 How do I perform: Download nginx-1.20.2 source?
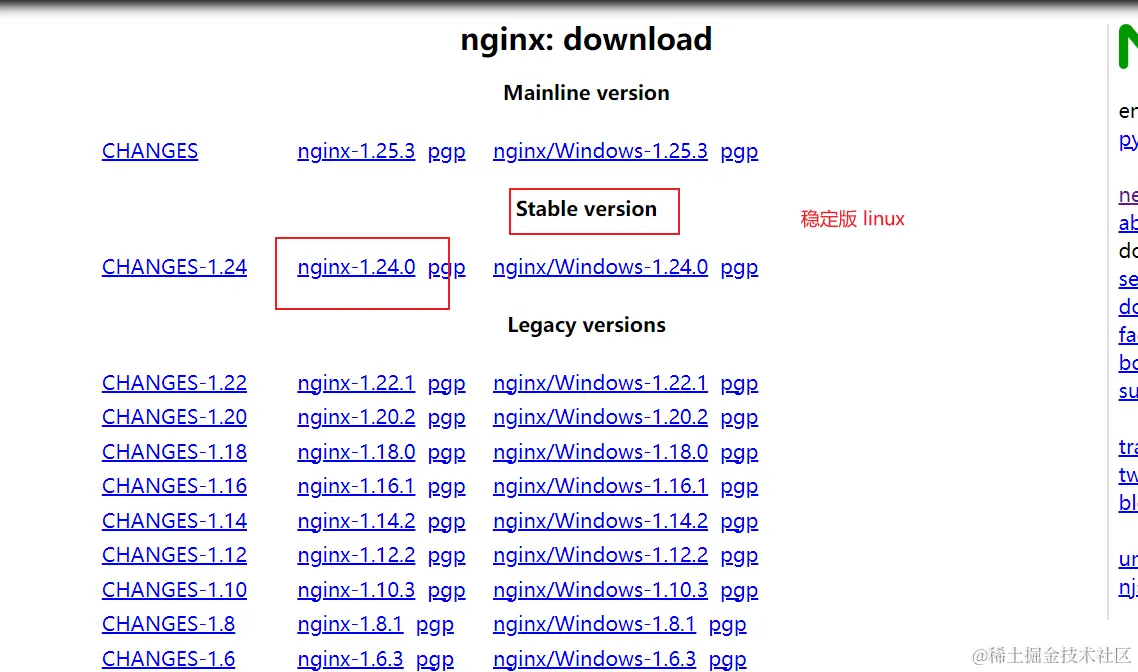356,417
